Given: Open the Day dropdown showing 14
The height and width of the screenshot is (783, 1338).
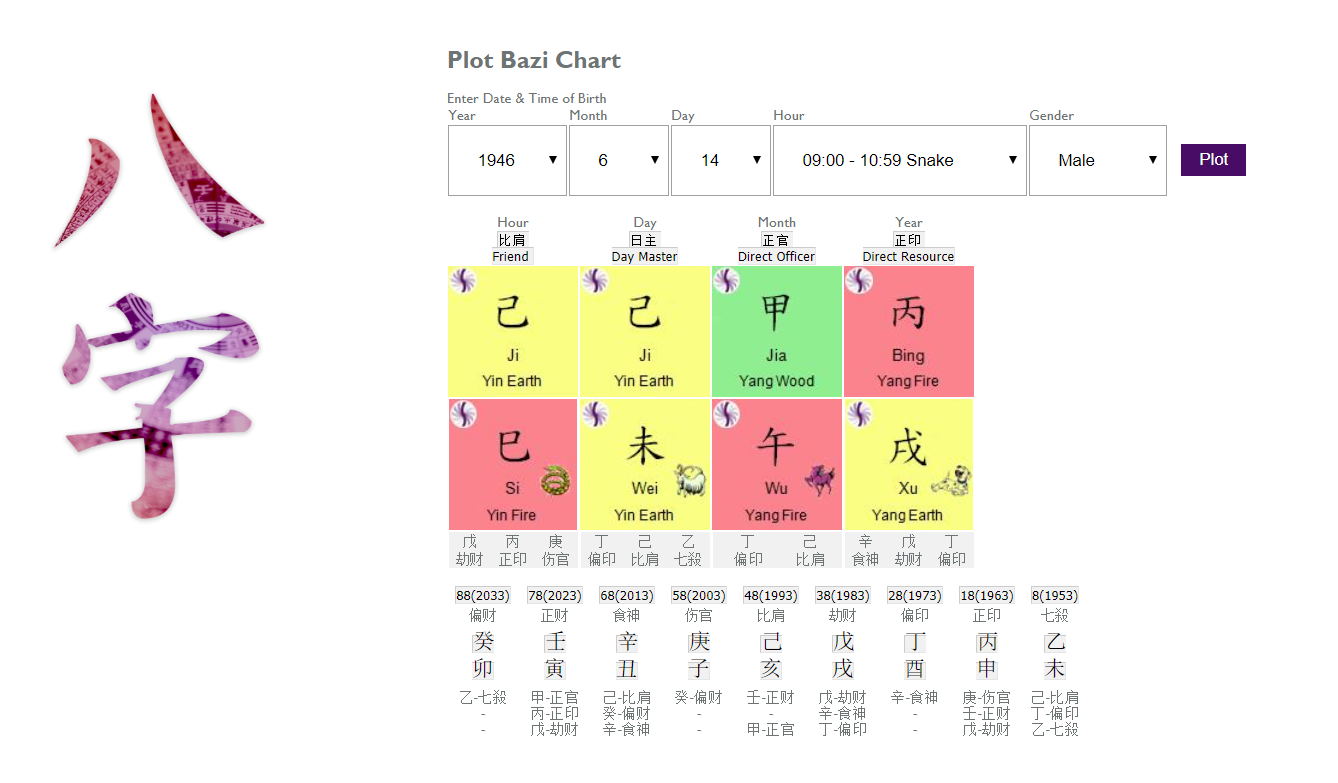Looking at the screenshot, I should click(721, 160).
